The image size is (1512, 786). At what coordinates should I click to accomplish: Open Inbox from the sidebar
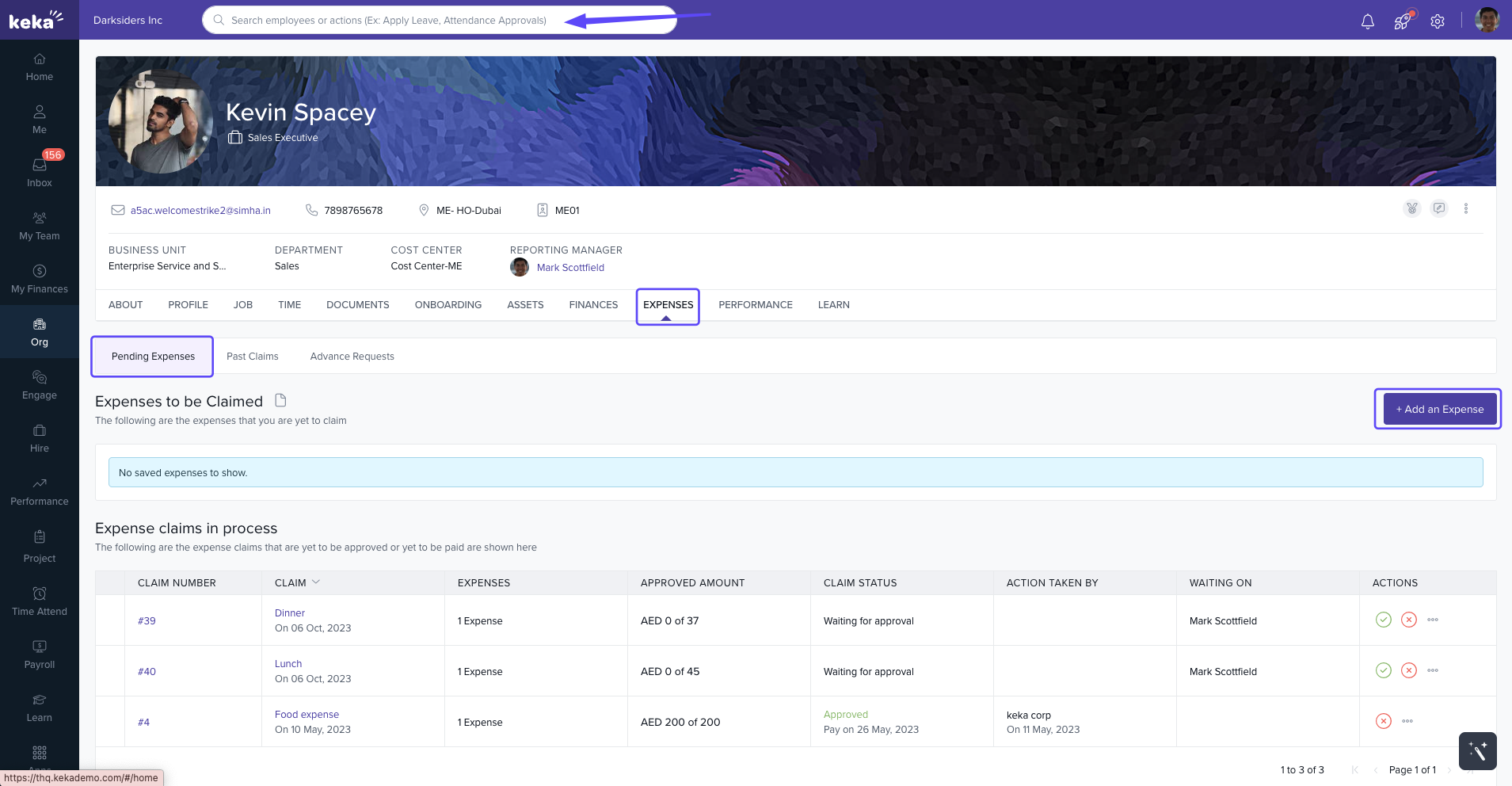(40, 171)
